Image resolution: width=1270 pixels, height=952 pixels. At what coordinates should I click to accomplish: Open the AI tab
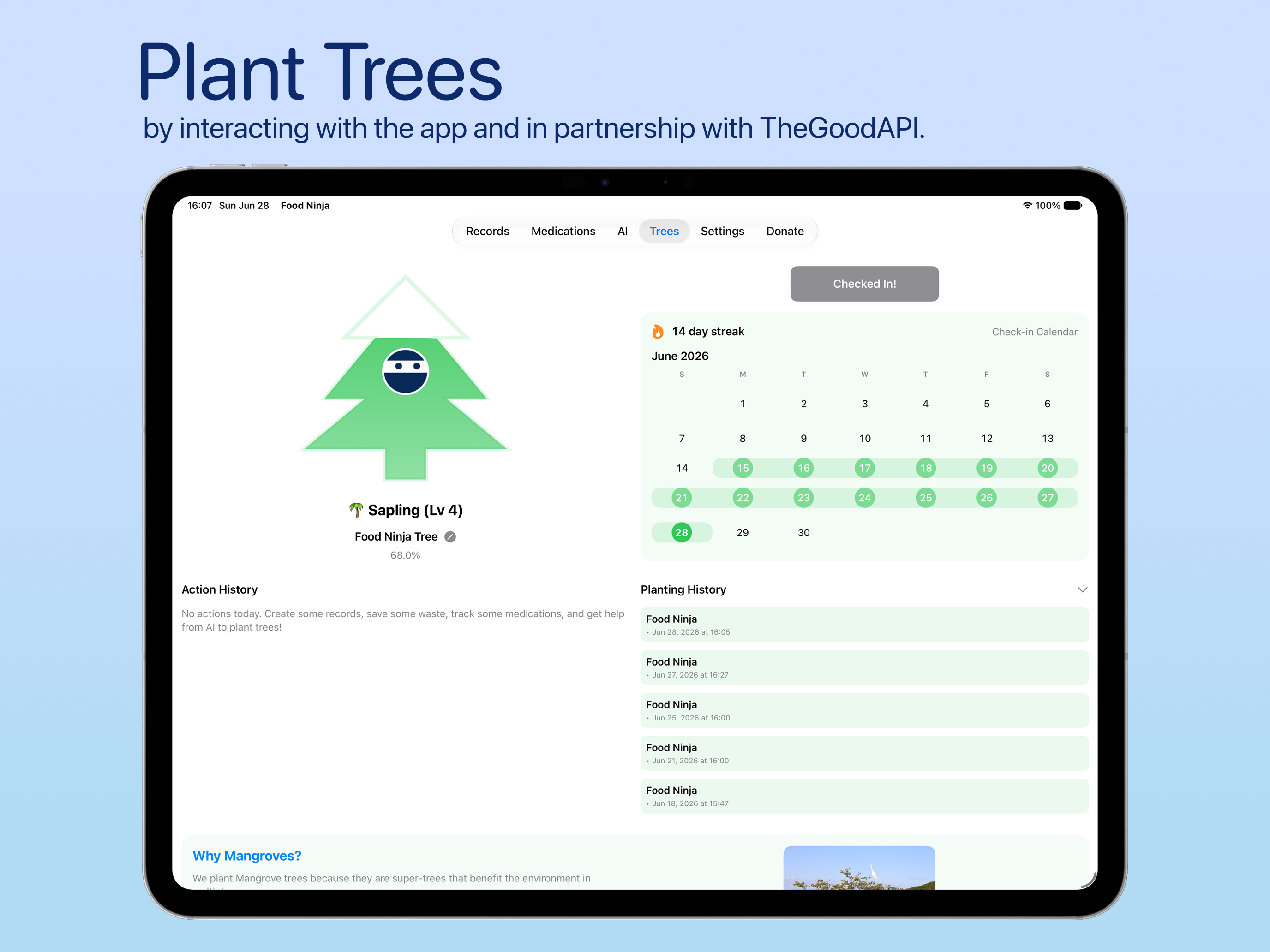coord(623,231)
